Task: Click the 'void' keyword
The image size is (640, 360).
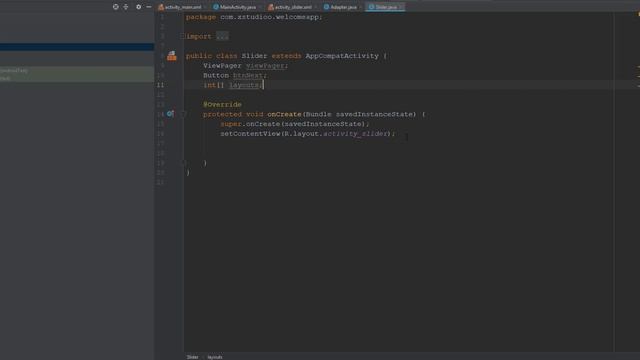Action: point(254,114)
